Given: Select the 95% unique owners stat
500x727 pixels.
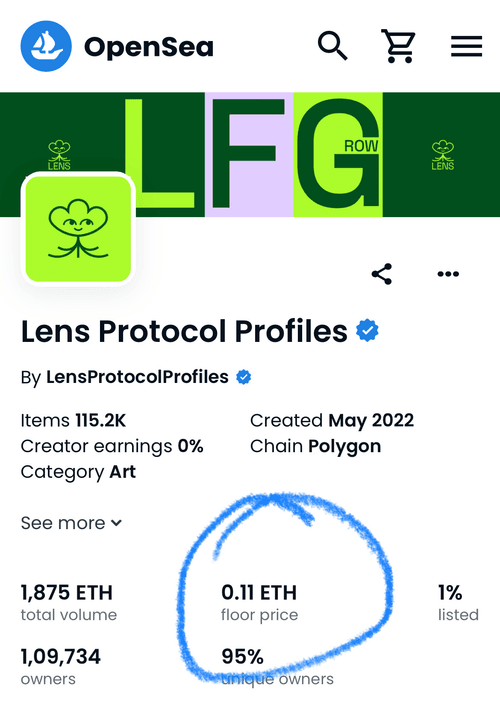Looking at the screenshot, I should click(x=277, y=666).
